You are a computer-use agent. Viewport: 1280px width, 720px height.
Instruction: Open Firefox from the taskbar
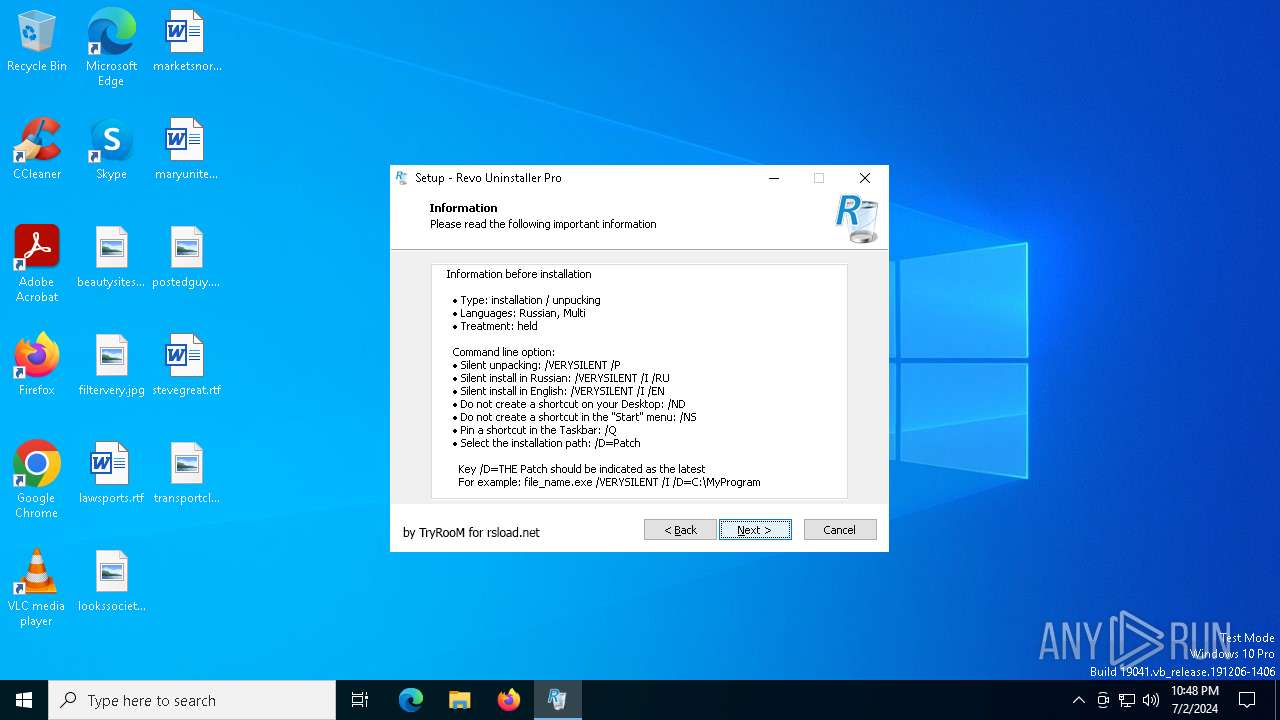click(x=509, y=700)
